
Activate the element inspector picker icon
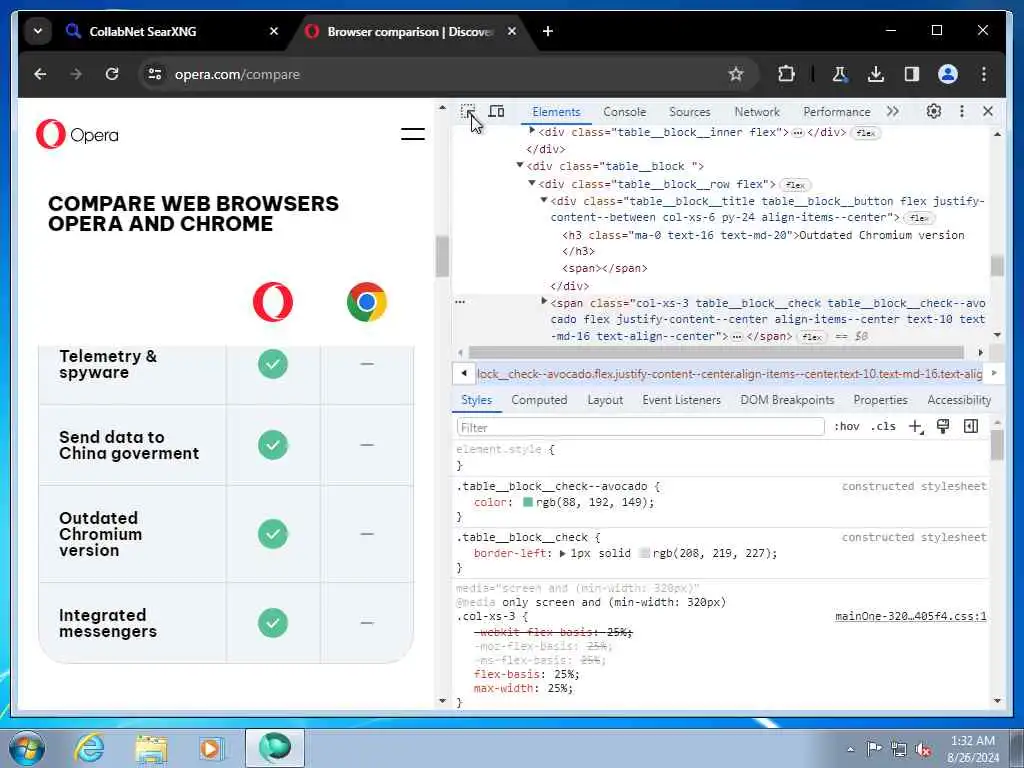point(468,111)
